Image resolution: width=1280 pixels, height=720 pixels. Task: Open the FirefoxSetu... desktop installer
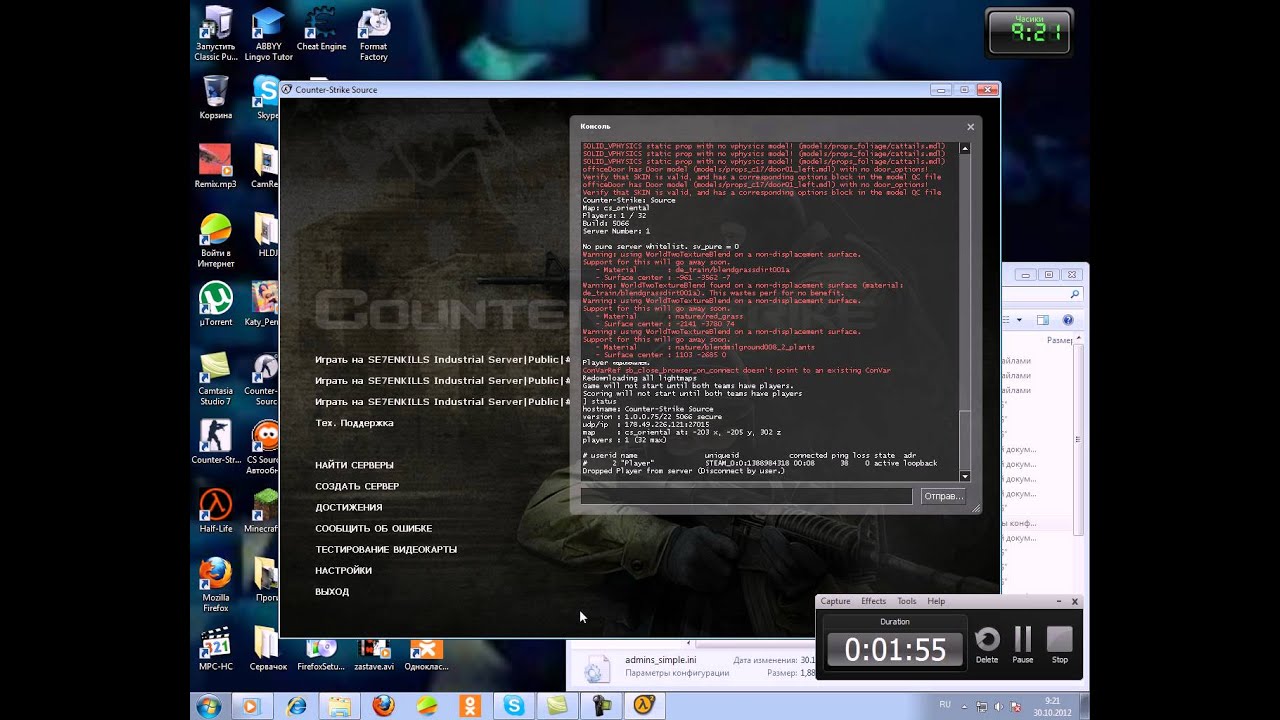point(321,654)
